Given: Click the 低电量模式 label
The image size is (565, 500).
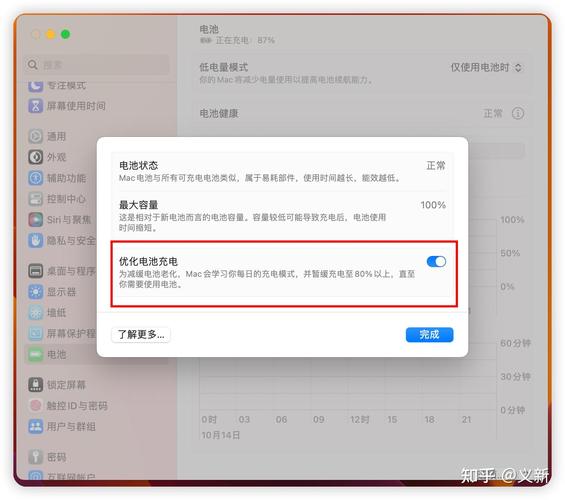Looking at the screenshot, I should click(224, 67).
